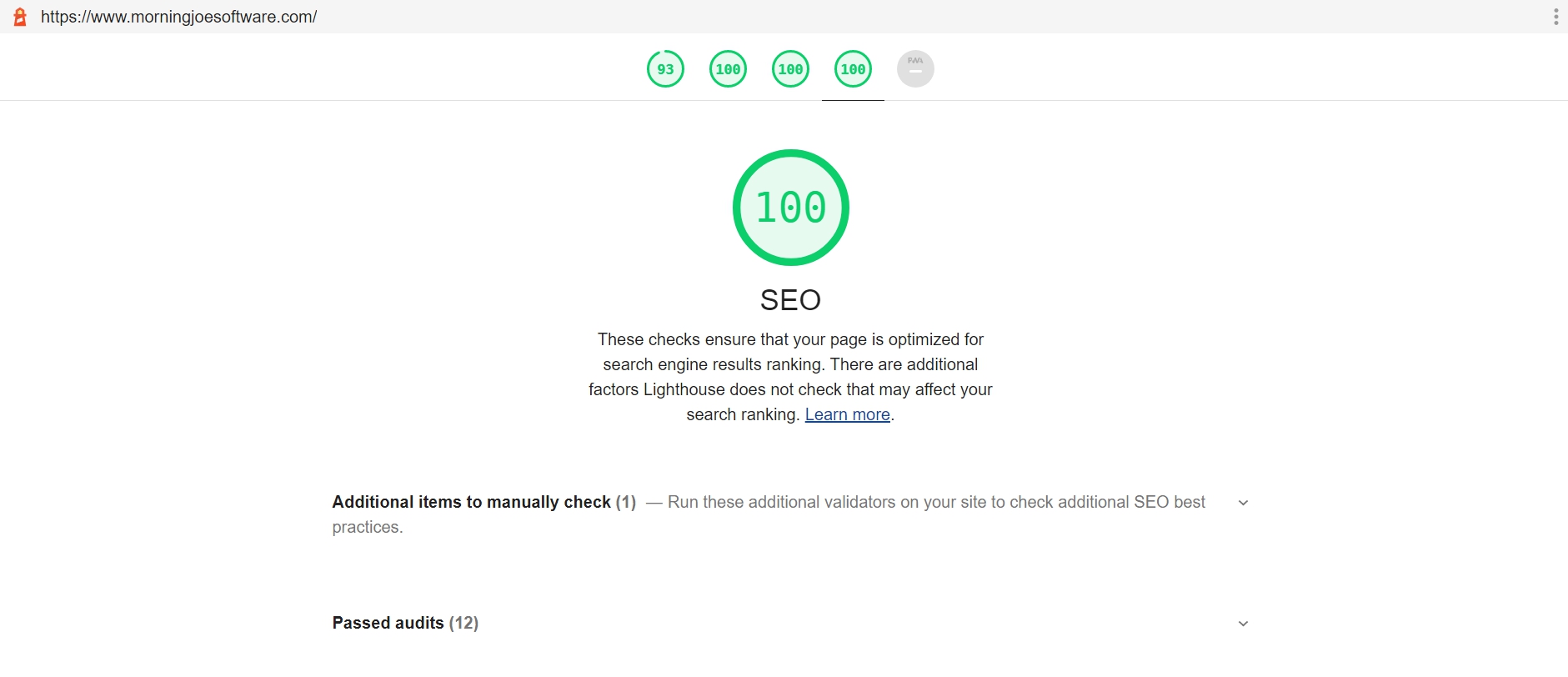Click the trailing word 'practices.' on wrapped line
The image size is (1568, 677).
pos(368,527)
